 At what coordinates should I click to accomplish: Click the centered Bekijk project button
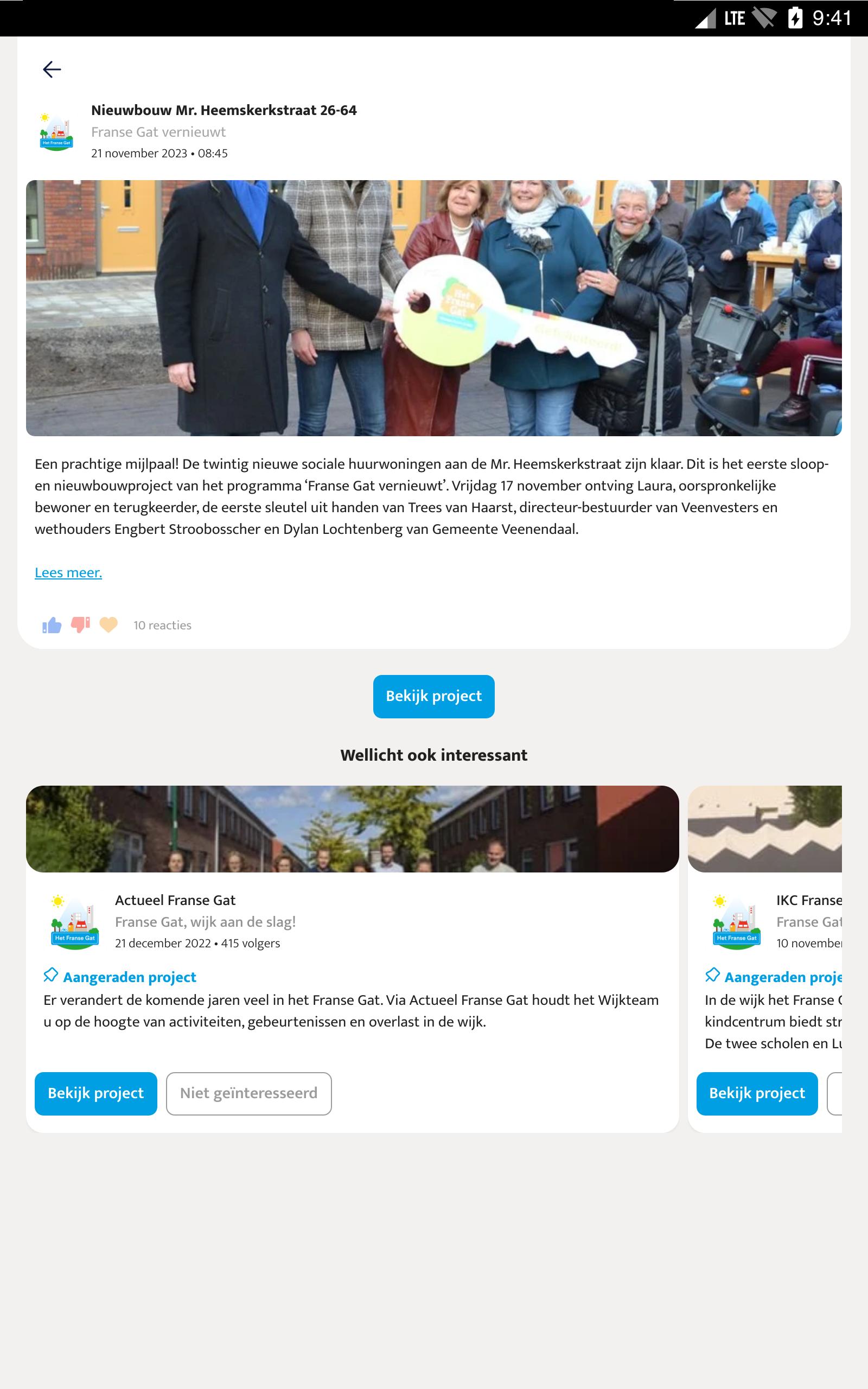pos(434,696)
